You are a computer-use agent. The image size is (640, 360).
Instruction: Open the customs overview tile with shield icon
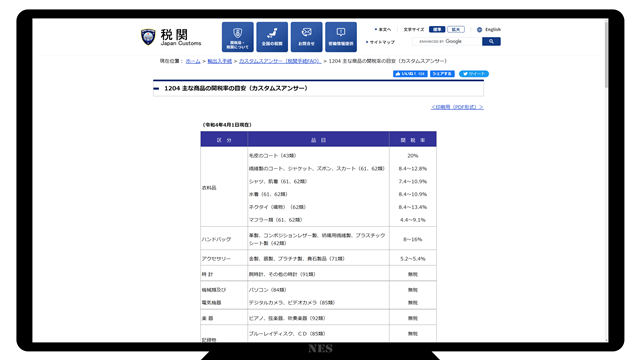(238, 37)
